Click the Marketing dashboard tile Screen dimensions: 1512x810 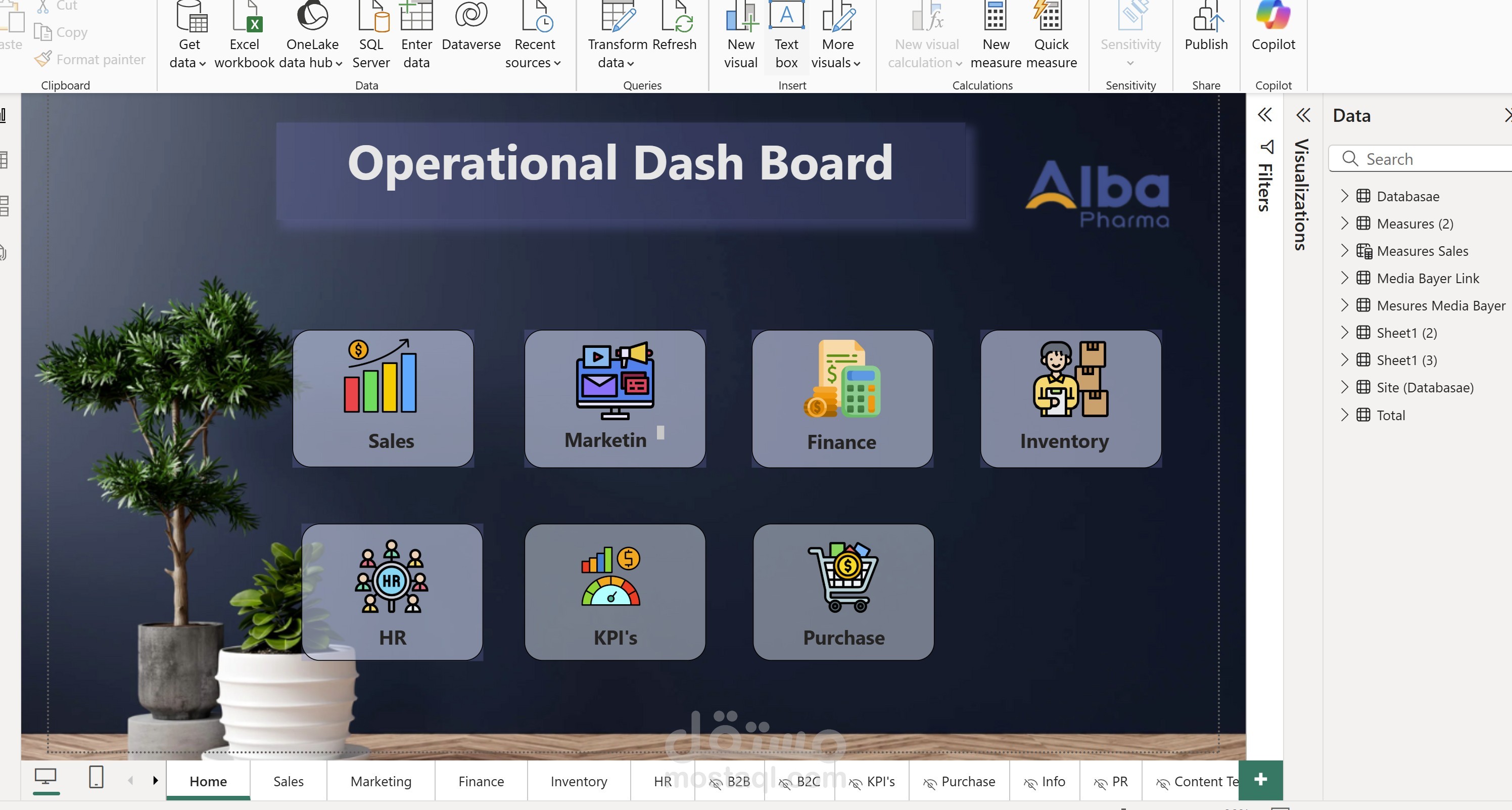tap(615, 398)
